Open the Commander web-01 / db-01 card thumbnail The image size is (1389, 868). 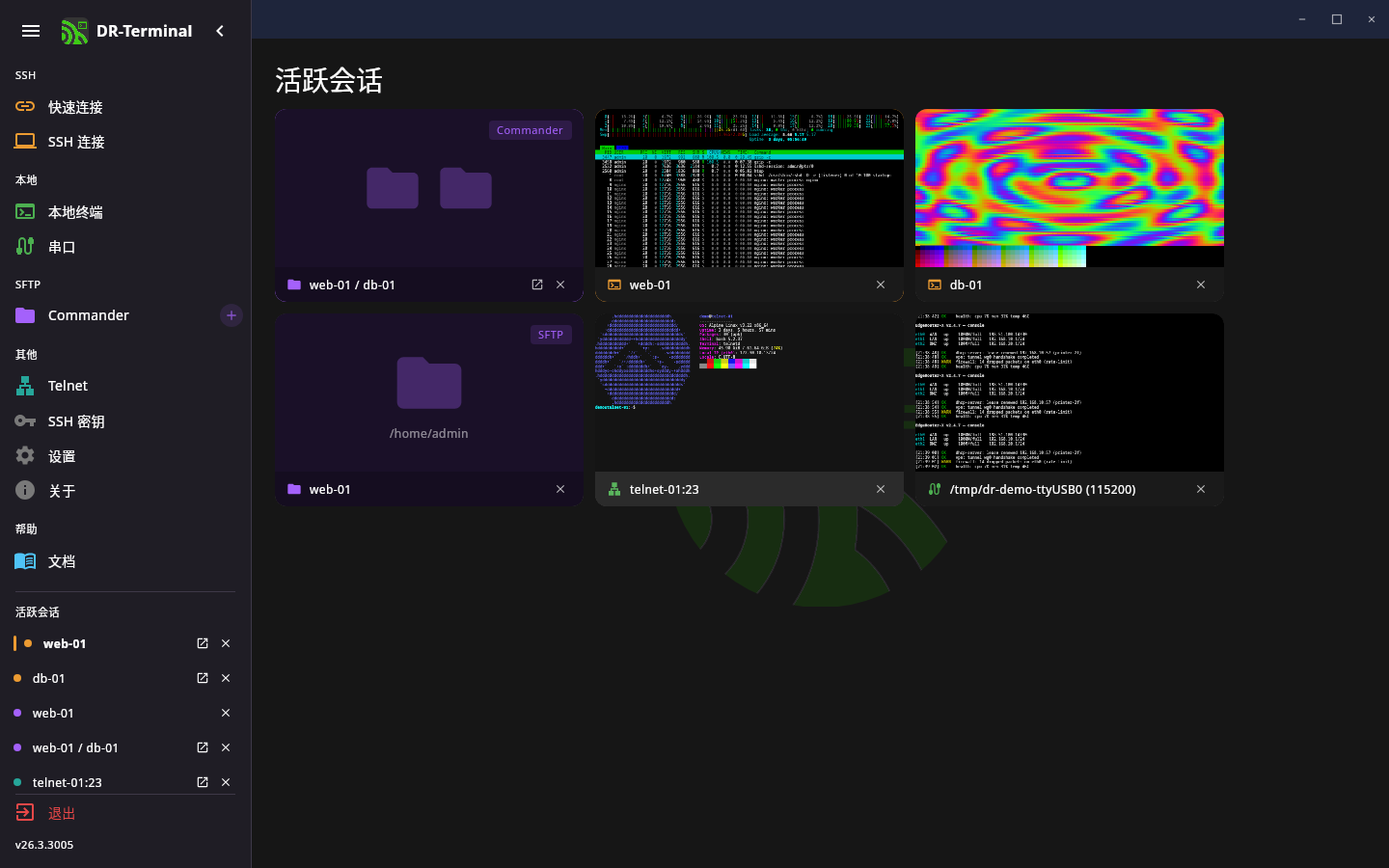point(429,188)
